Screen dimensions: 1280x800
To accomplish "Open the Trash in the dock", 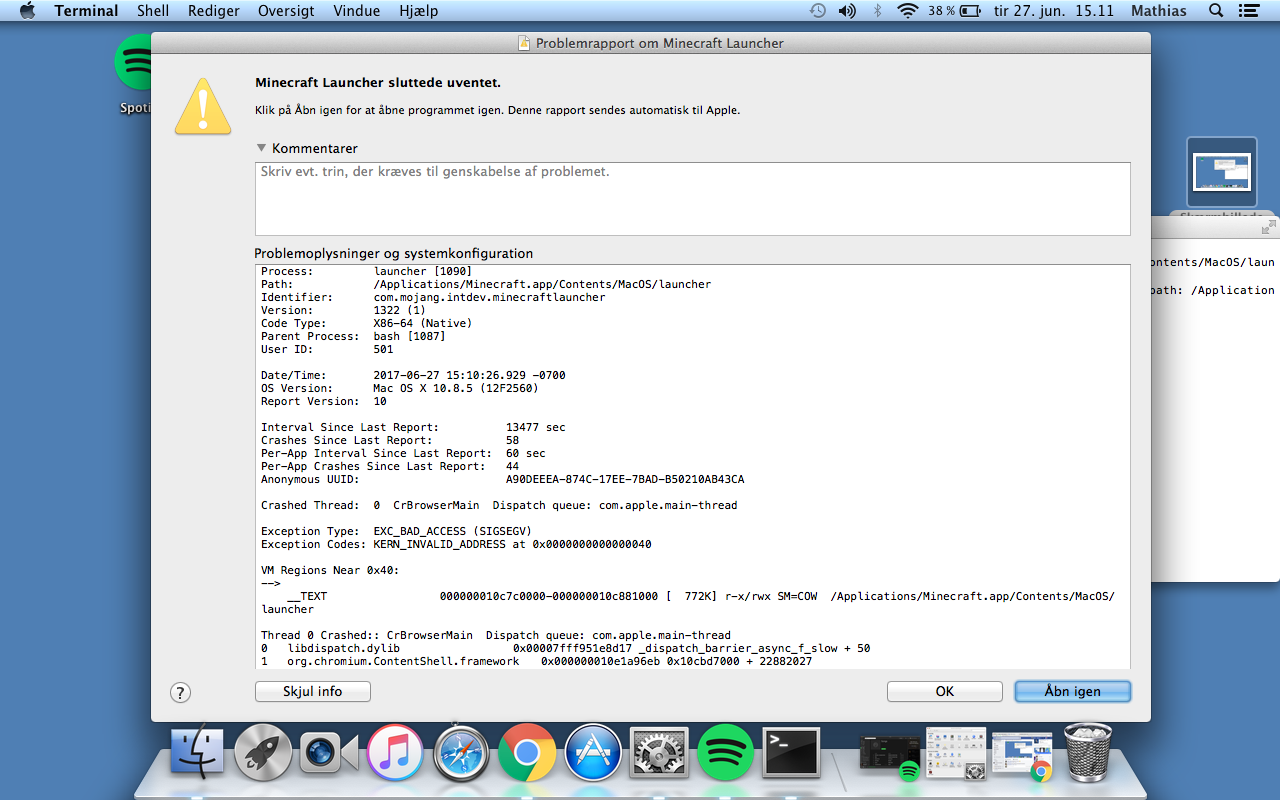I will 1087,753.
